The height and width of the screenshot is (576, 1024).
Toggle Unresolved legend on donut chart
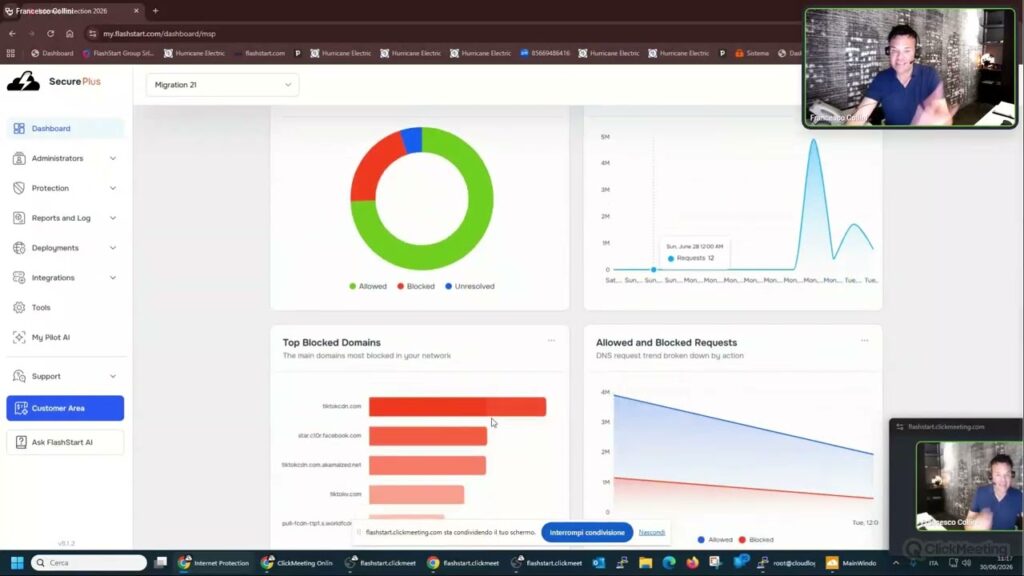coord(470,286)
